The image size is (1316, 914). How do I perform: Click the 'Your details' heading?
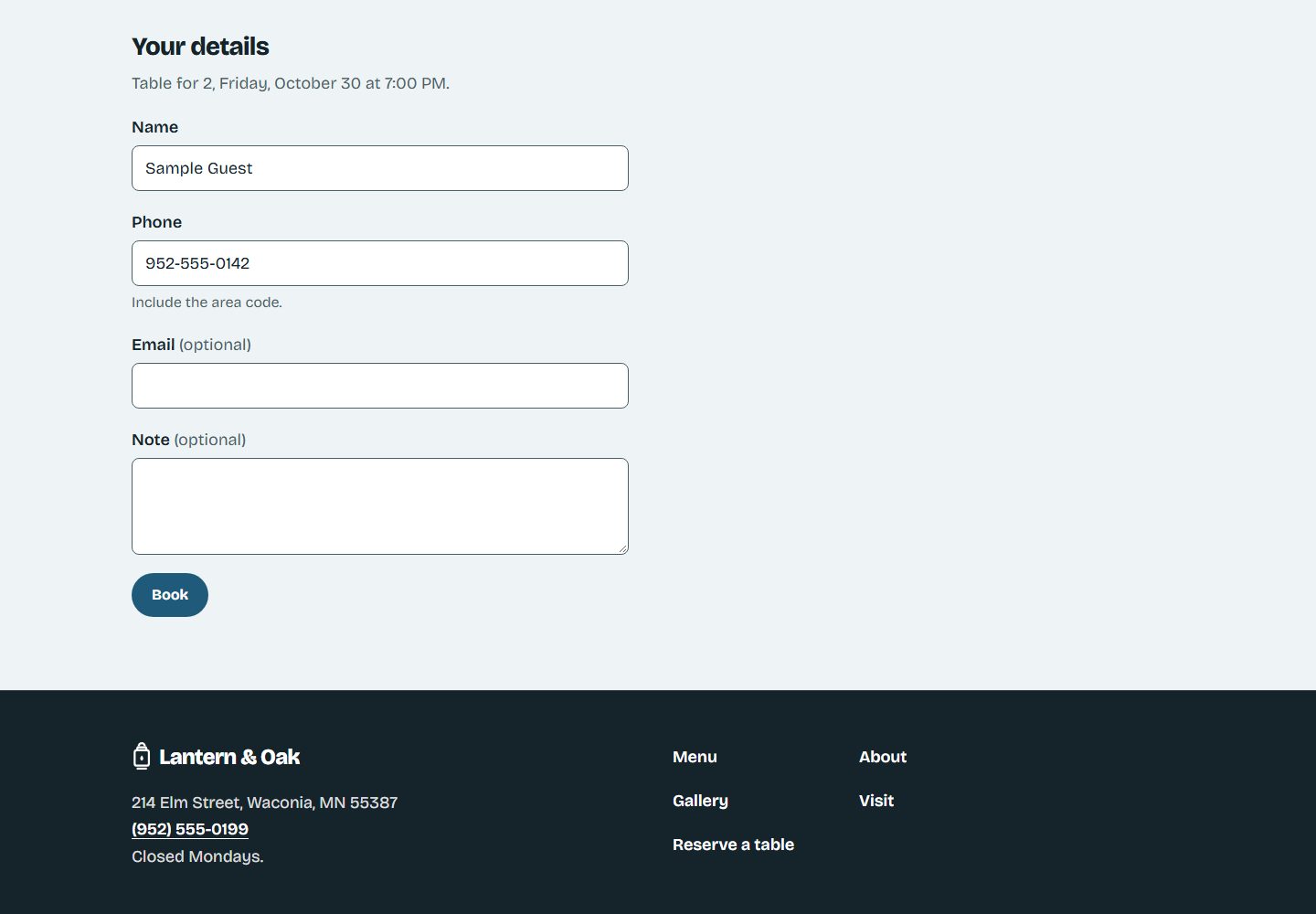pyautogui.click(x=200, y=47)
